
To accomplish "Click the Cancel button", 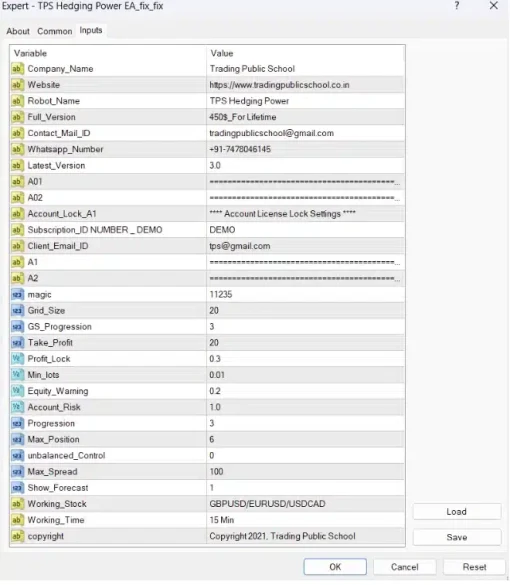I will (404, 567).
